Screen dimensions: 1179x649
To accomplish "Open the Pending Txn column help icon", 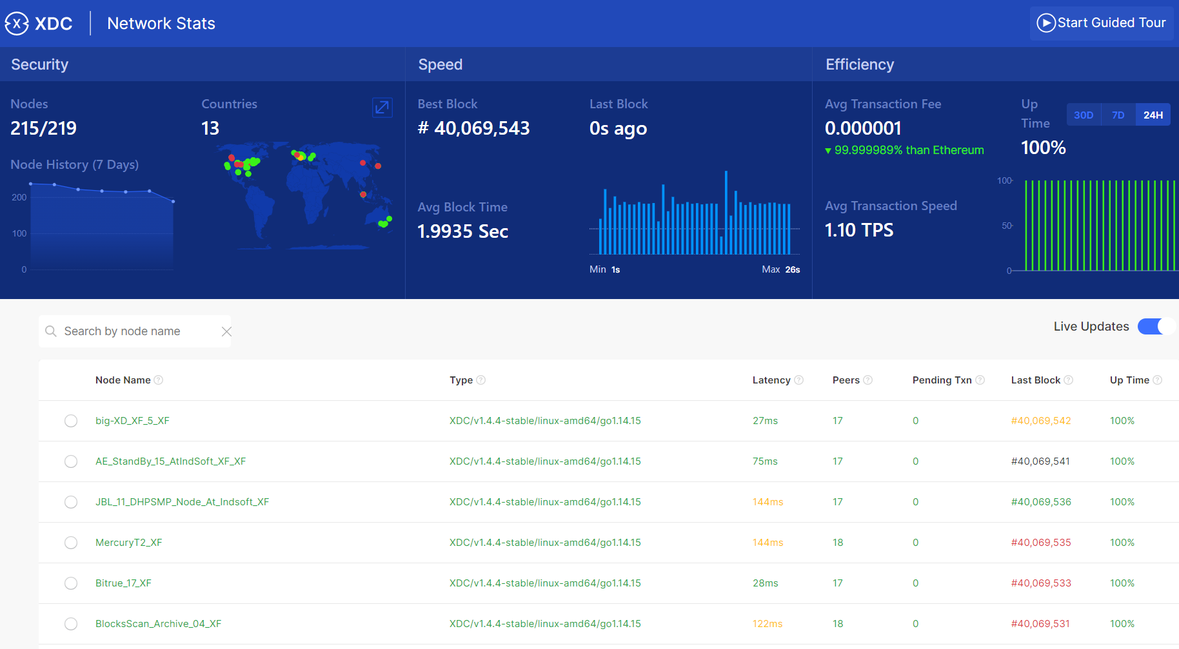I will 980,380.
